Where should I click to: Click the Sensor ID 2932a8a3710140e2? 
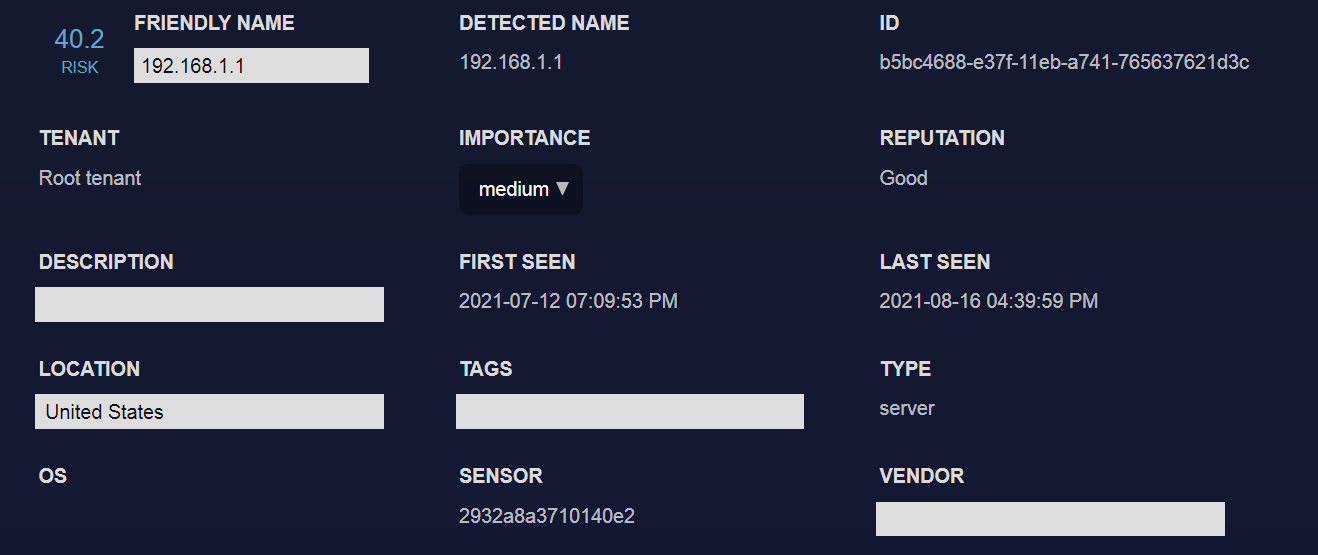pyautogui.click(x=547, y=516)
